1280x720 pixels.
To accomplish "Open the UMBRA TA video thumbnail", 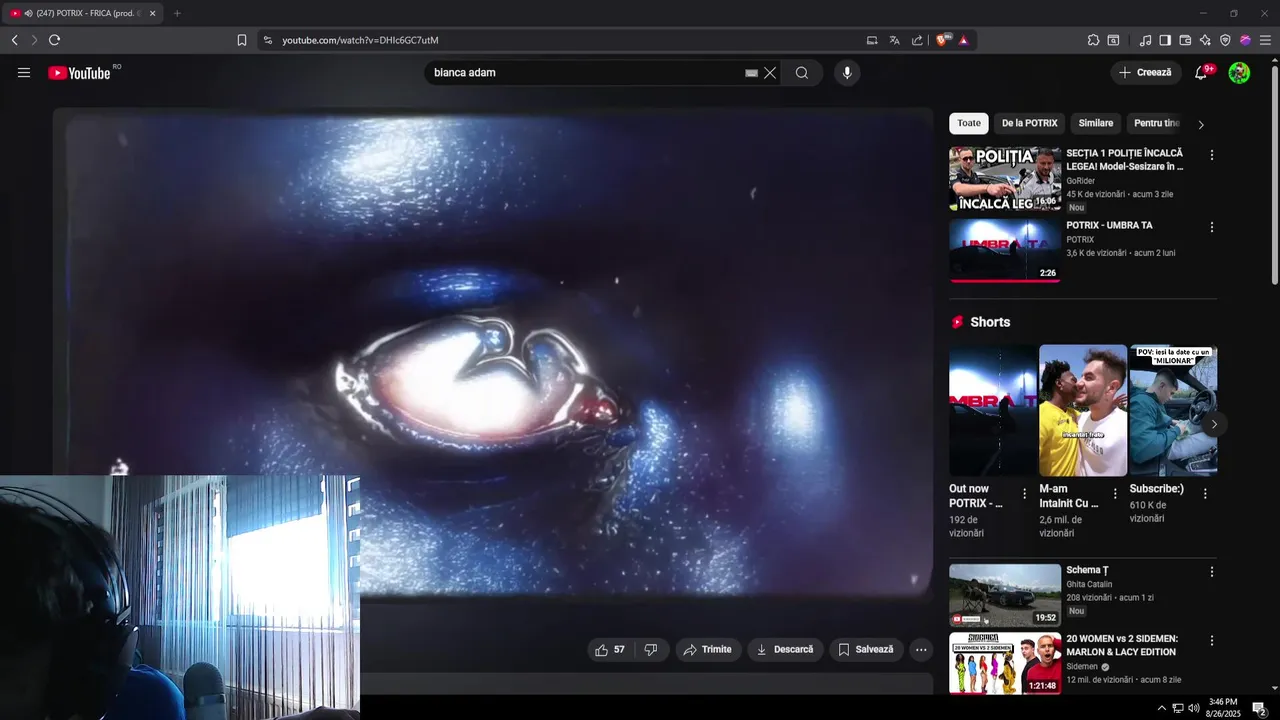I will (x=1005, y=250).
